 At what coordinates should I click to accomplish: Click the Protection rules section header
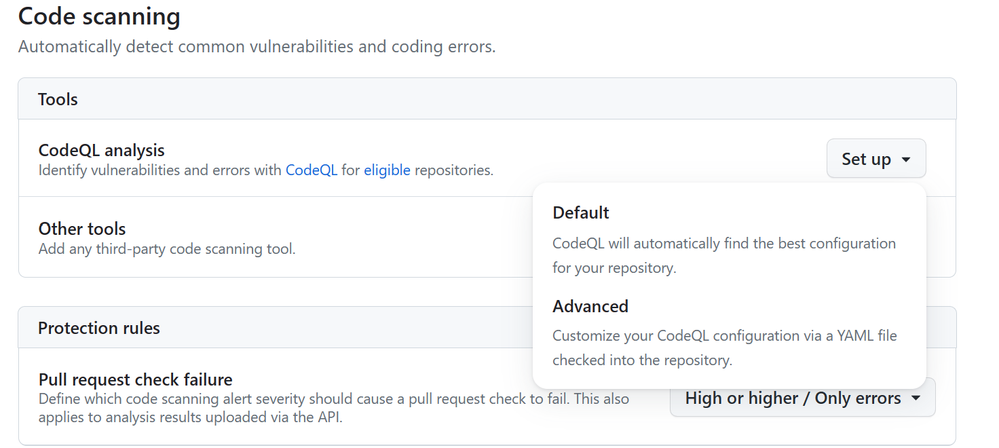click(275, 328)
